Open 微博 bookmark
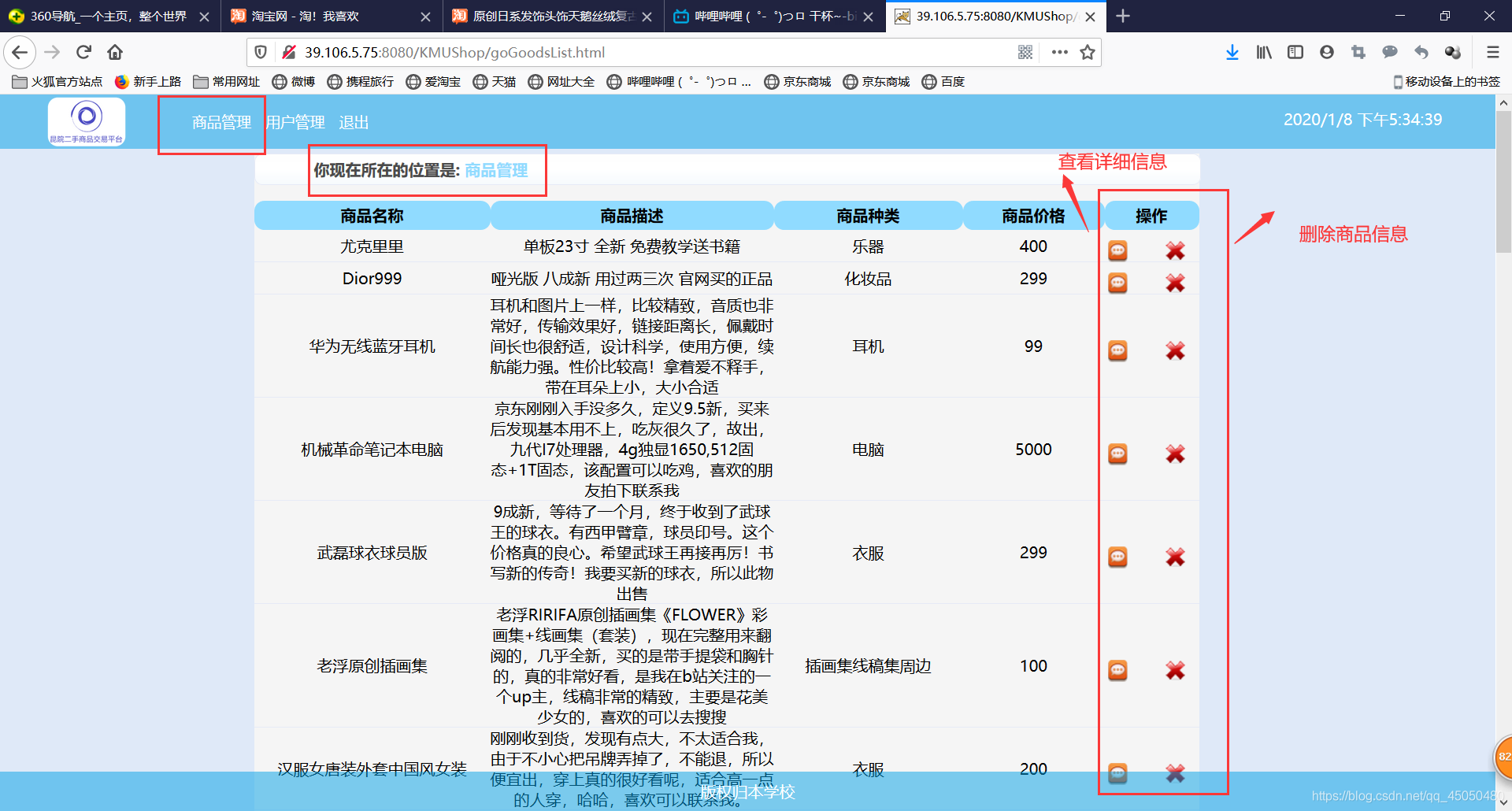This screenshot has width=1512, height=811. (x=294, y=81)
